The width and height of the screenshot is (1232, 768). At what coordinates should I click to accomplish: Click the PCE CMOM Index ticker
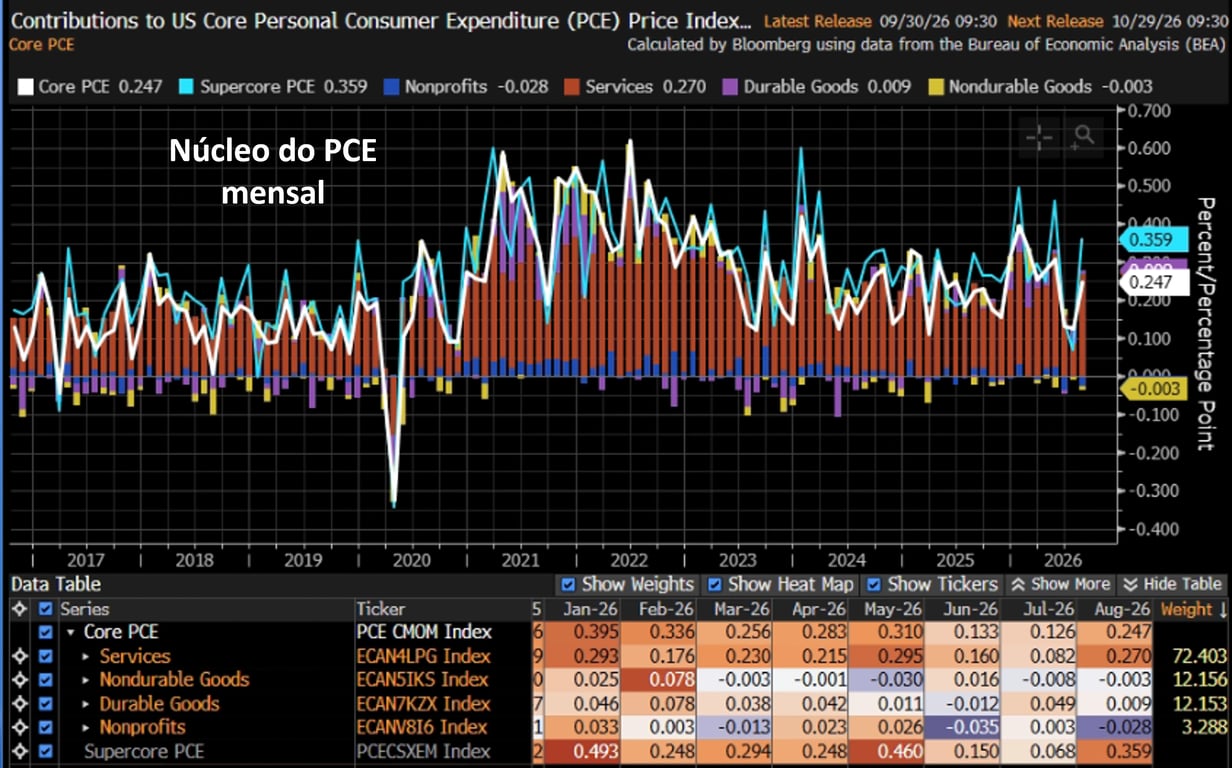point(424,632)
